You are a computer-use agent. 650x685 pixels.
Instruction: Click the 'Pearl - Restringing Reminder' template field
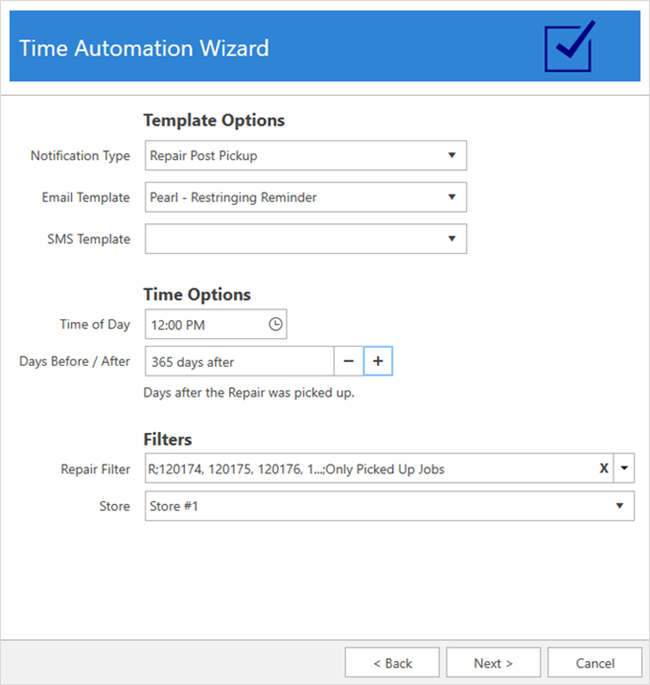(290, 197)
